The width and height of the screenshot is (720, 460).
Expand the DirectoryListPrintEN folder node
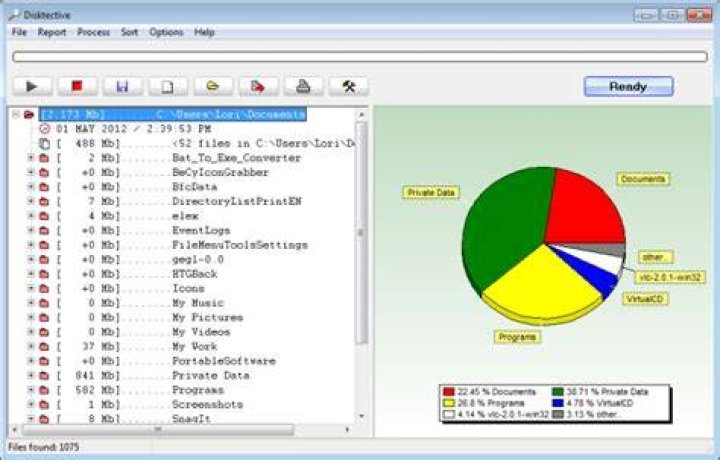tap(31, 201)
